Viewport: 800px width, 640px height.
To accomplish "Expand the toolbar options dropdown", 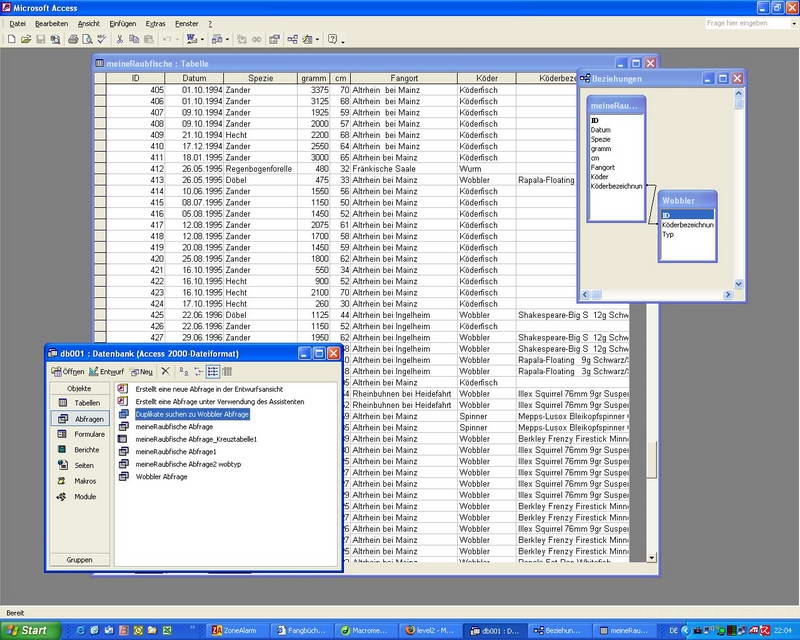I will pos(344,40).
